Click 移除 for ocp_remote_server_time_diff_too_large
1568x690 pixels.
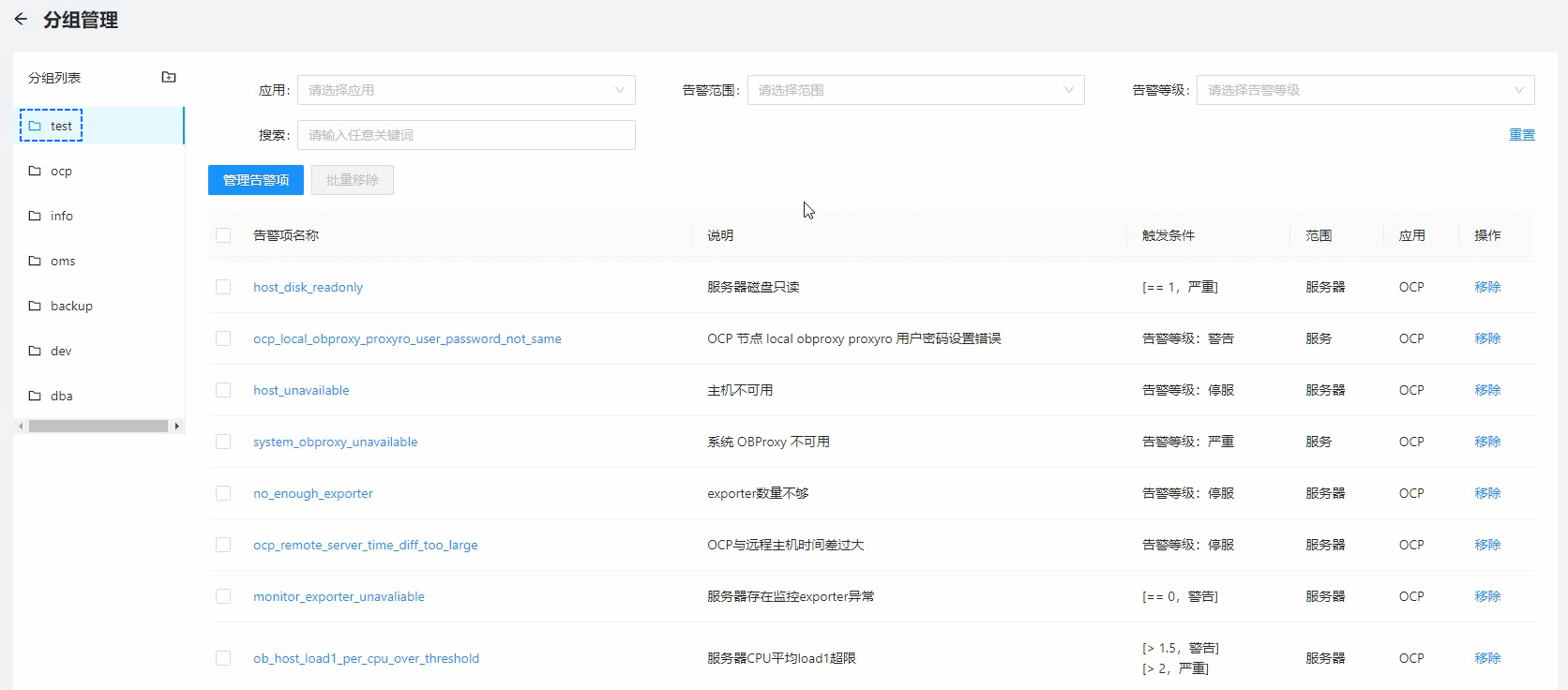coord(1487,545)
